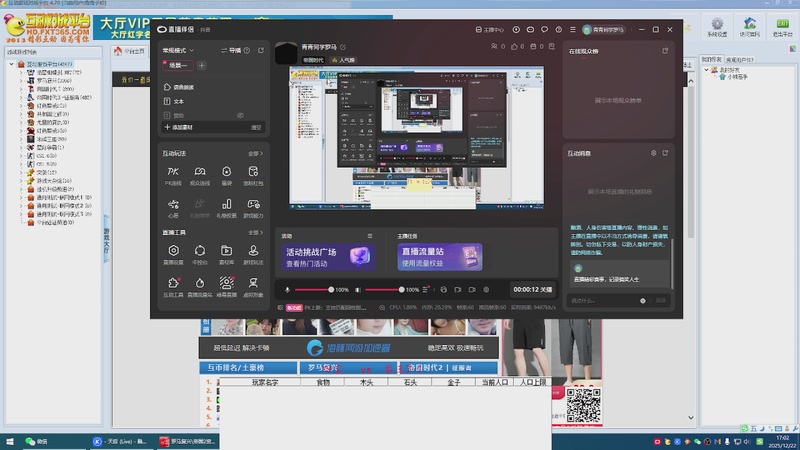The image size is (800, 450).
Task: Open the 心愿 wish icon
Action: click(173, 208)
